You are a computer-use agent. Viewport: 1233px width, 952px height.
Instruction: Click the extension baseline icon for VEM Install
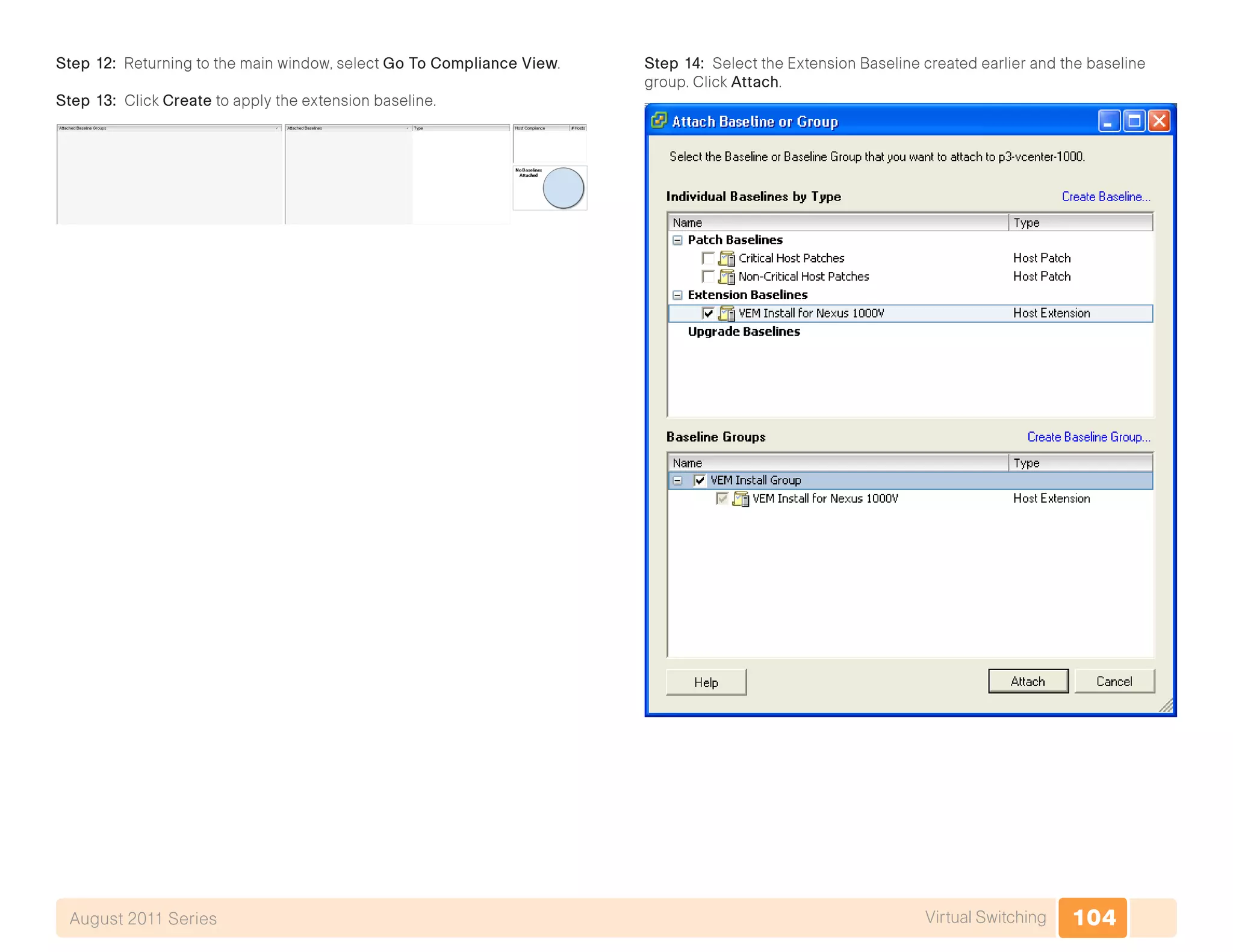pos(727,313)
